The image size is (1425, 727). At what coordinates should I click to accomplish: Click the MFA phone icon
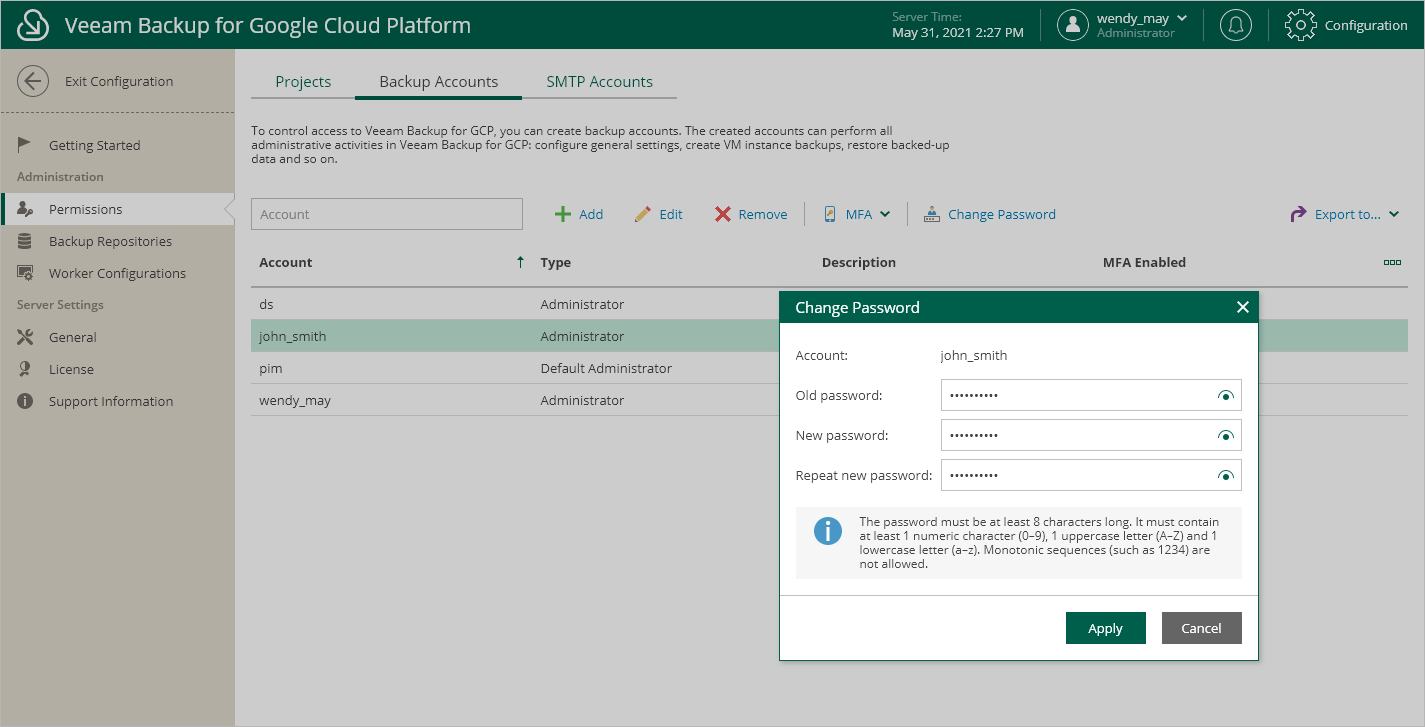[830, 214]
